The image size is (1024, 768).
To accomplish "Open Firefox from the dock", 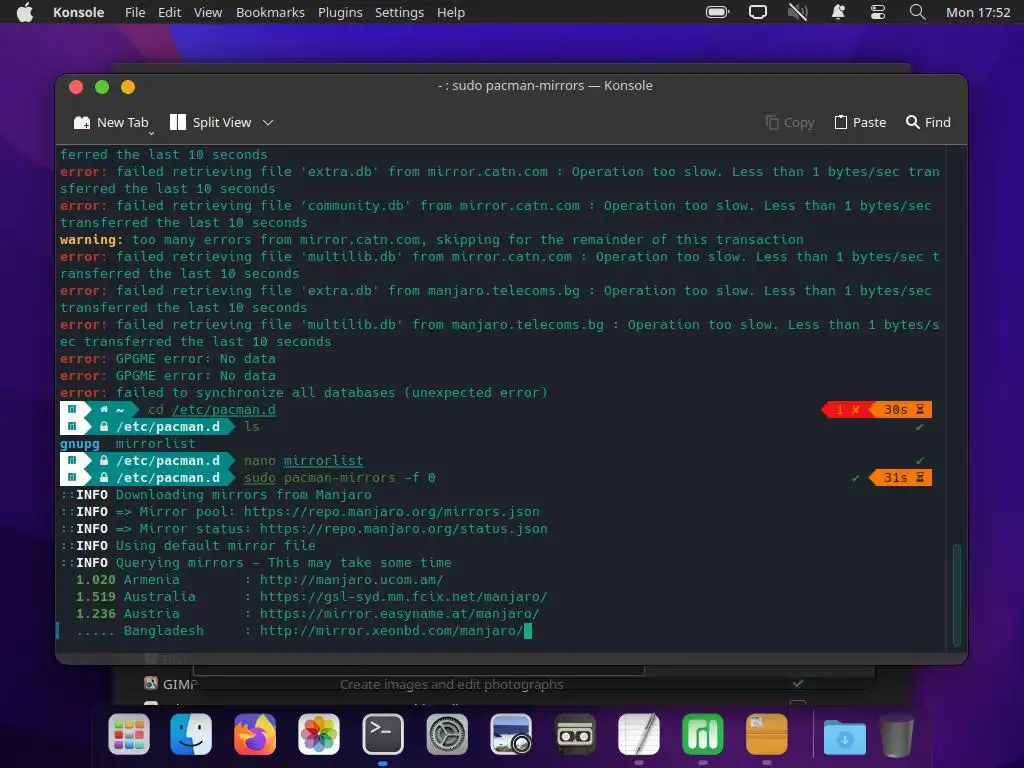I will click(x=255, y=734).
